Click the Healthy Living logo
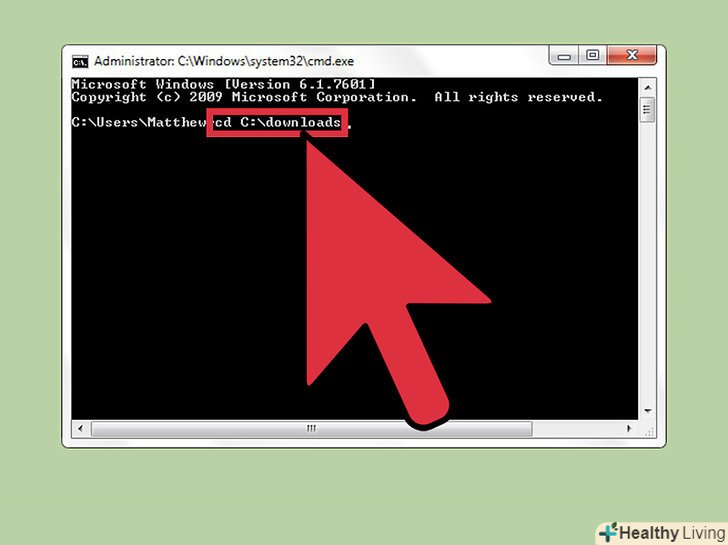Image resolution: width=728 pixels, height=545 pixels. point(663,533)
